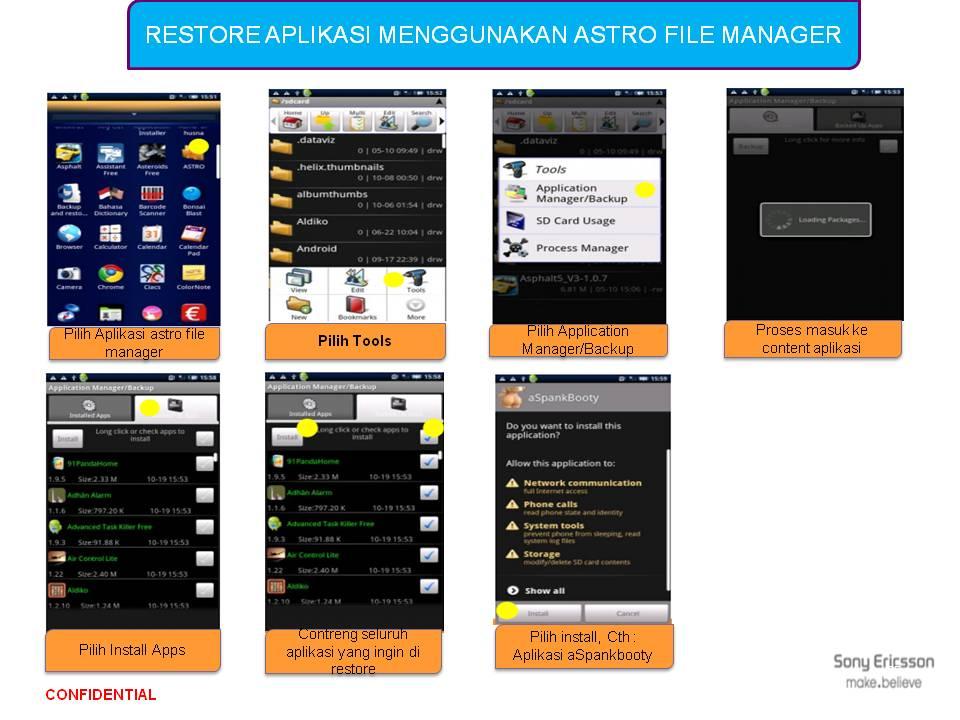Choose Bookmarks in the ASTRO bottom menu
Screen dimensions: 960x720
358,308
